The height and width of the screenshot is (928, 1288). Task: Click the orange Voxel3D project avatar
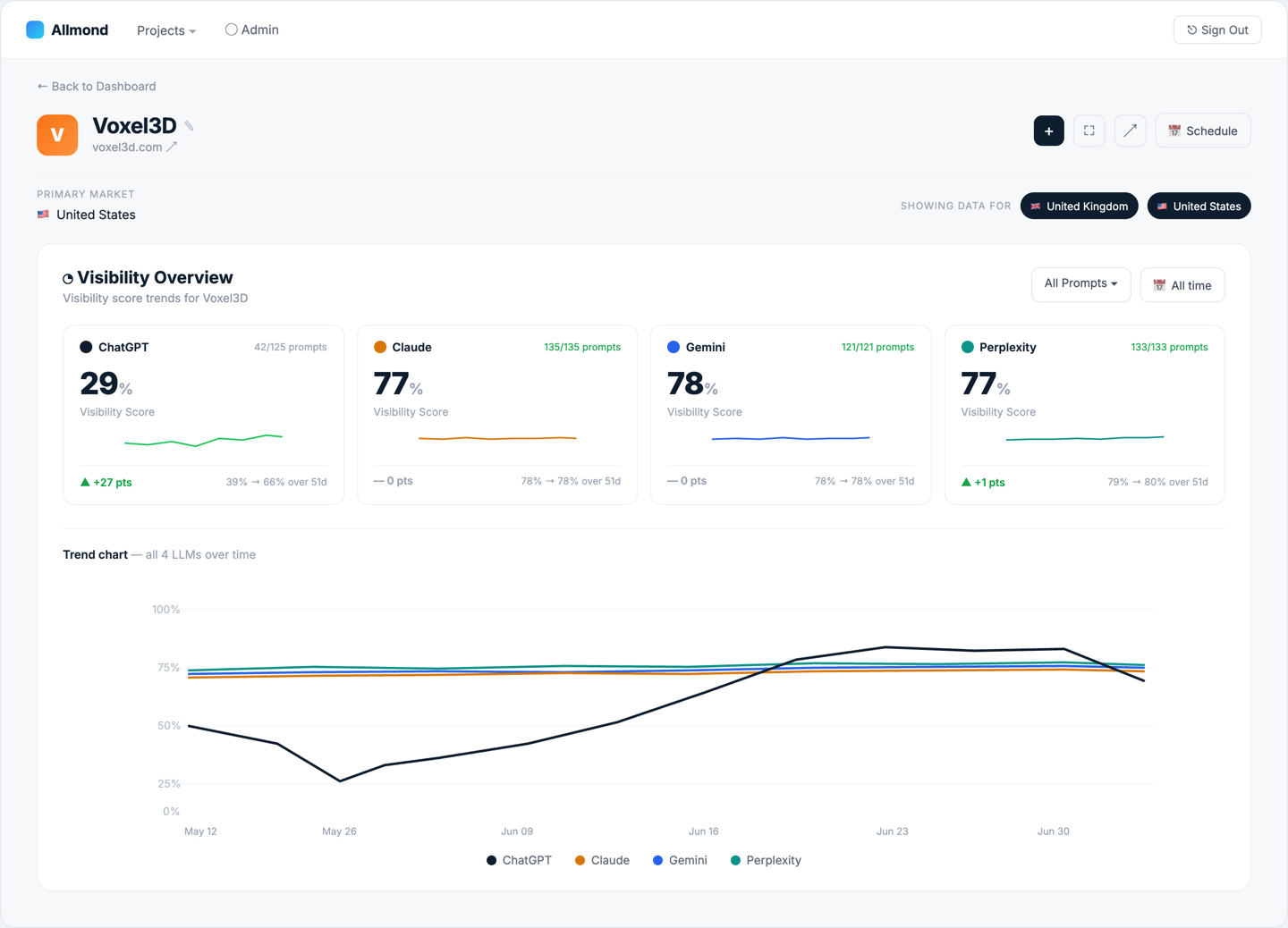click(x=57, y=135)
